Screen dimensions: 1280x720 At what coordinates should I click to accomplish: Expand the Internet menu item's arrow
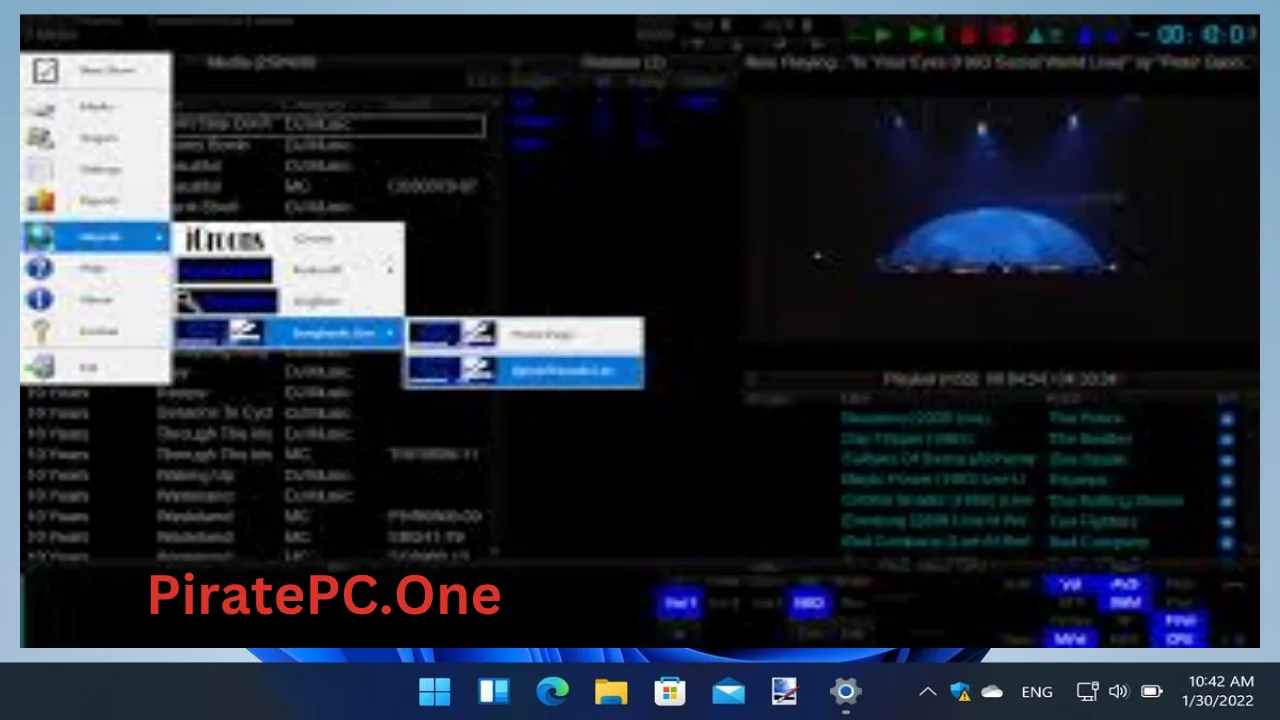coord(160,238)
